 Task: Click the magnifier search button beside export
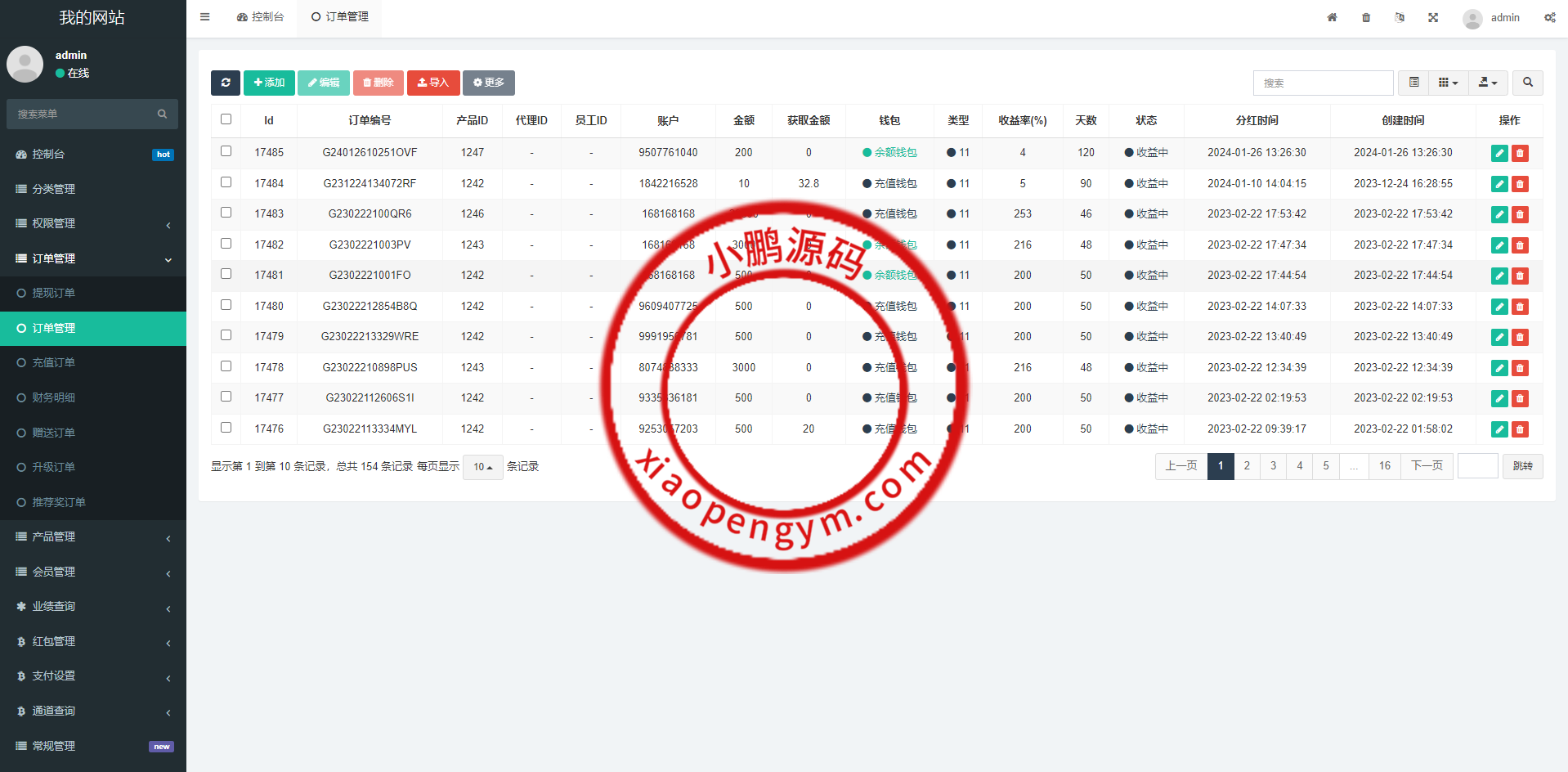pos(1527,83)
